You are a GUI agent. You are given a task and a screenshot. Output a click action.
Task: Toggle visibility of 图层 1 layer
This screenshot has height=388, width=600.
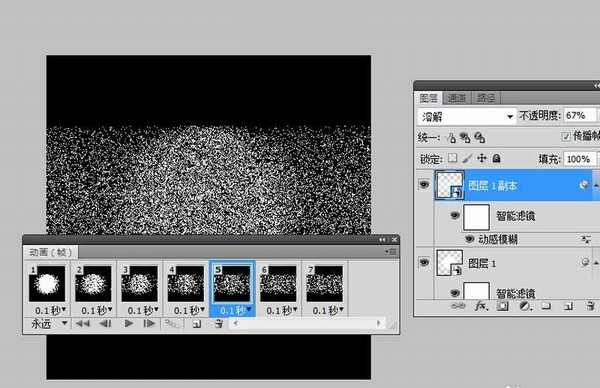click(x=424, y=262)
